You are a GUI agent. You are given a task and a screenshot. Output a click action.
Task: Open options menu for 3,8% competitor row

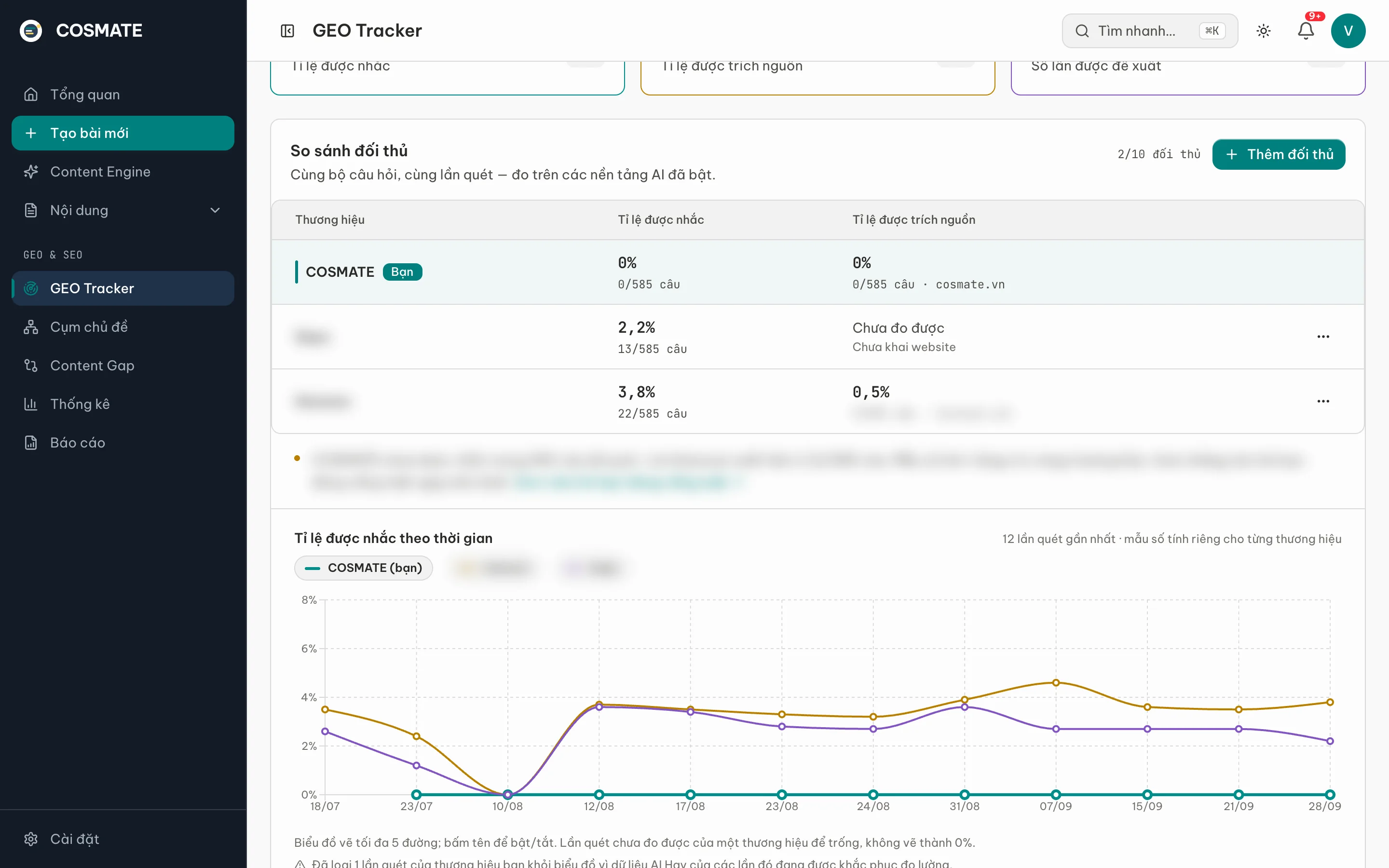click(1323, 401)
